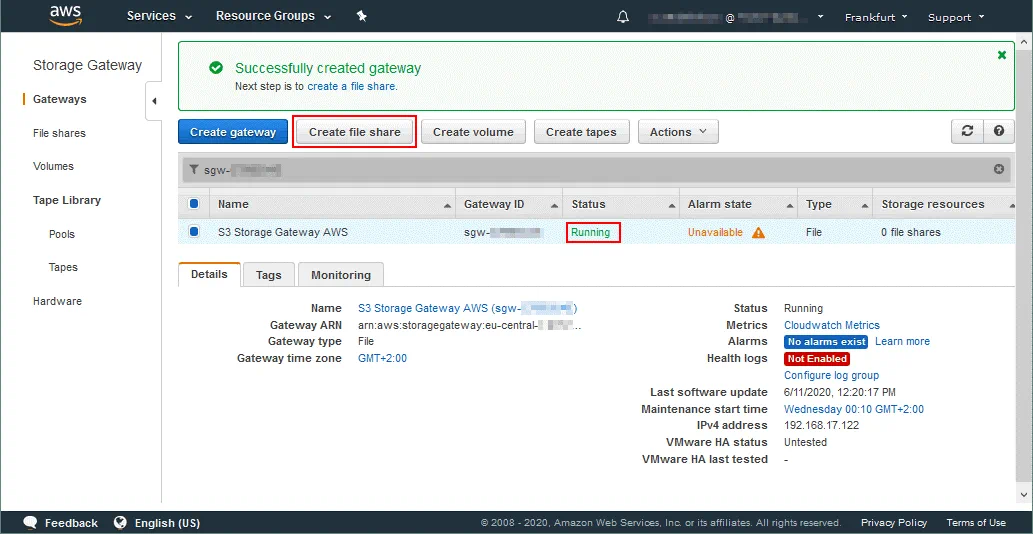
Task: Switch to the Monitoring tab
Action: (340, 275)
